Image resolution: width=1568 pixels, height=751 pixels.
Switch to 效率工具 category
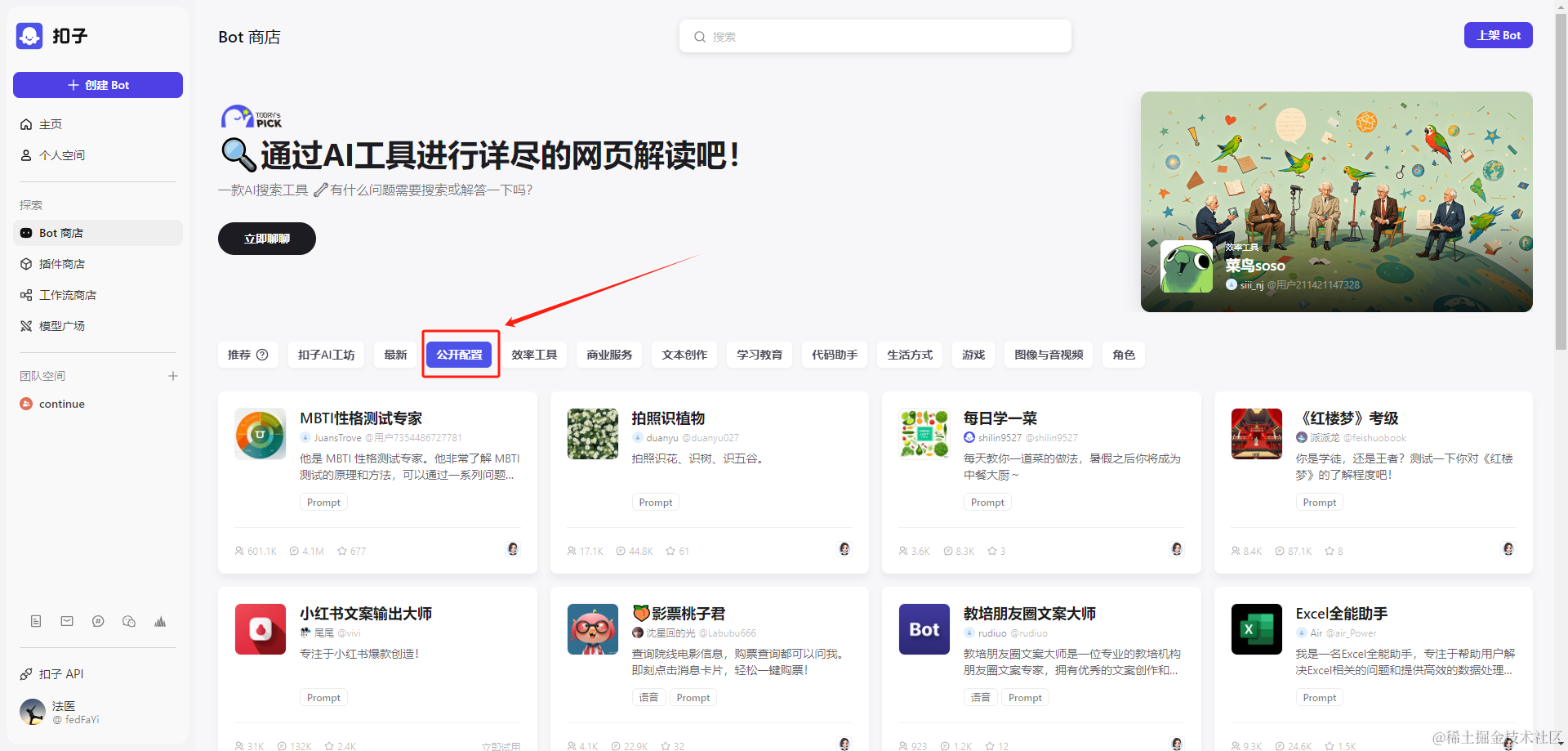[534, 355]
